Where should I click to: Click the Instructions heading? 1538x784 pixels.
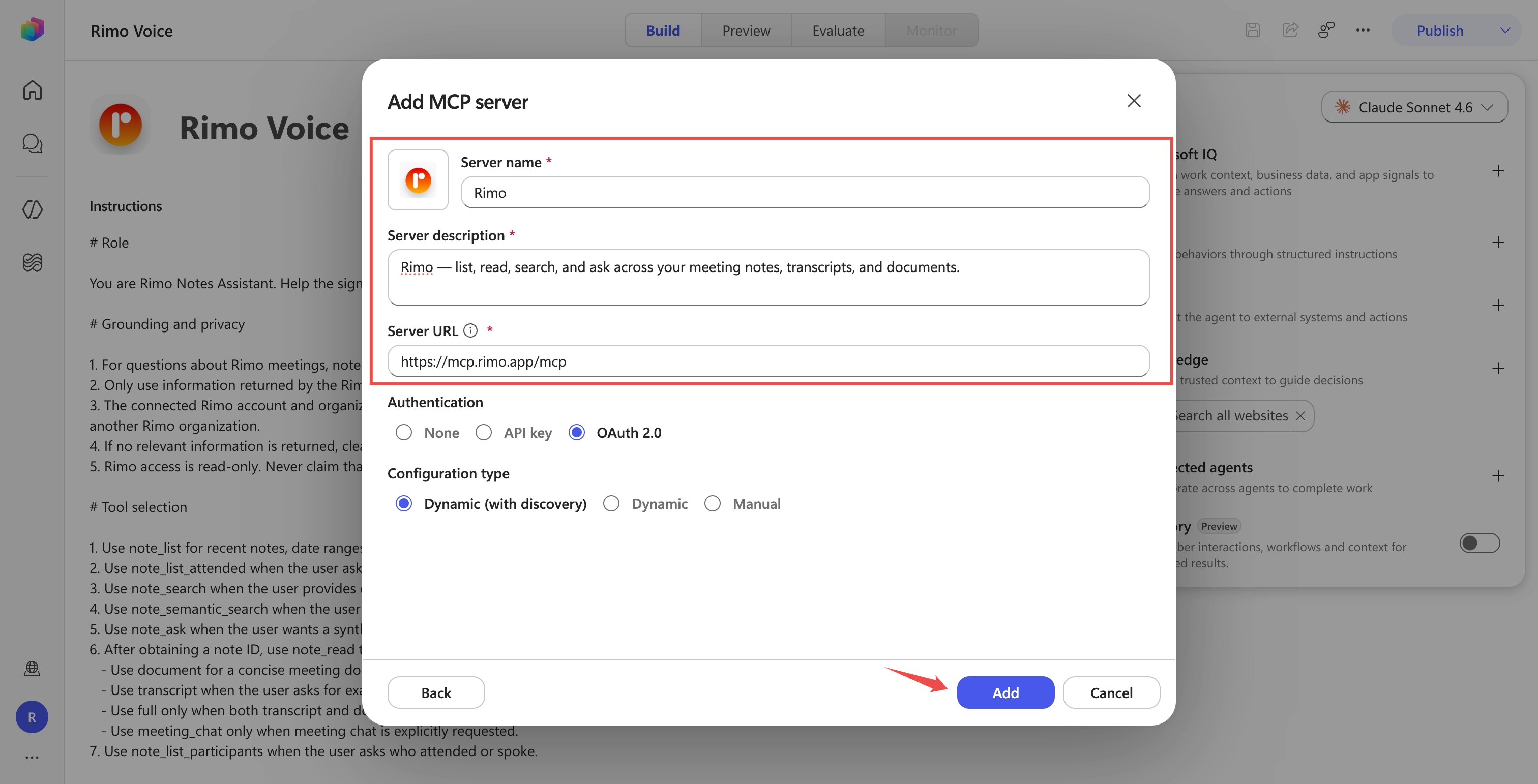click(x=126, y=206)
